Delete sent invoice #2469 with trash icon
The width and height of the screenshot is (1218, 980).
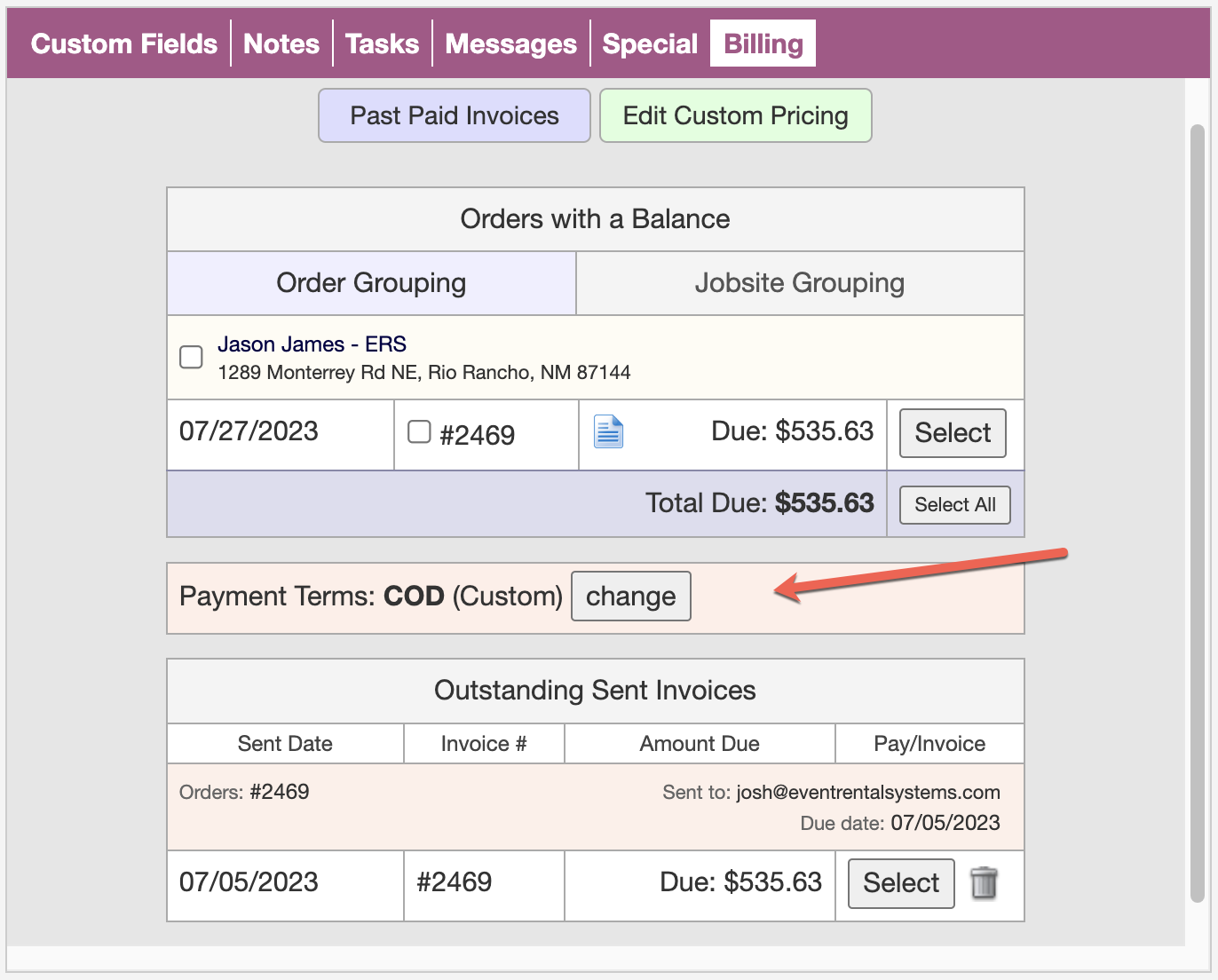click(x=984, y=883)
